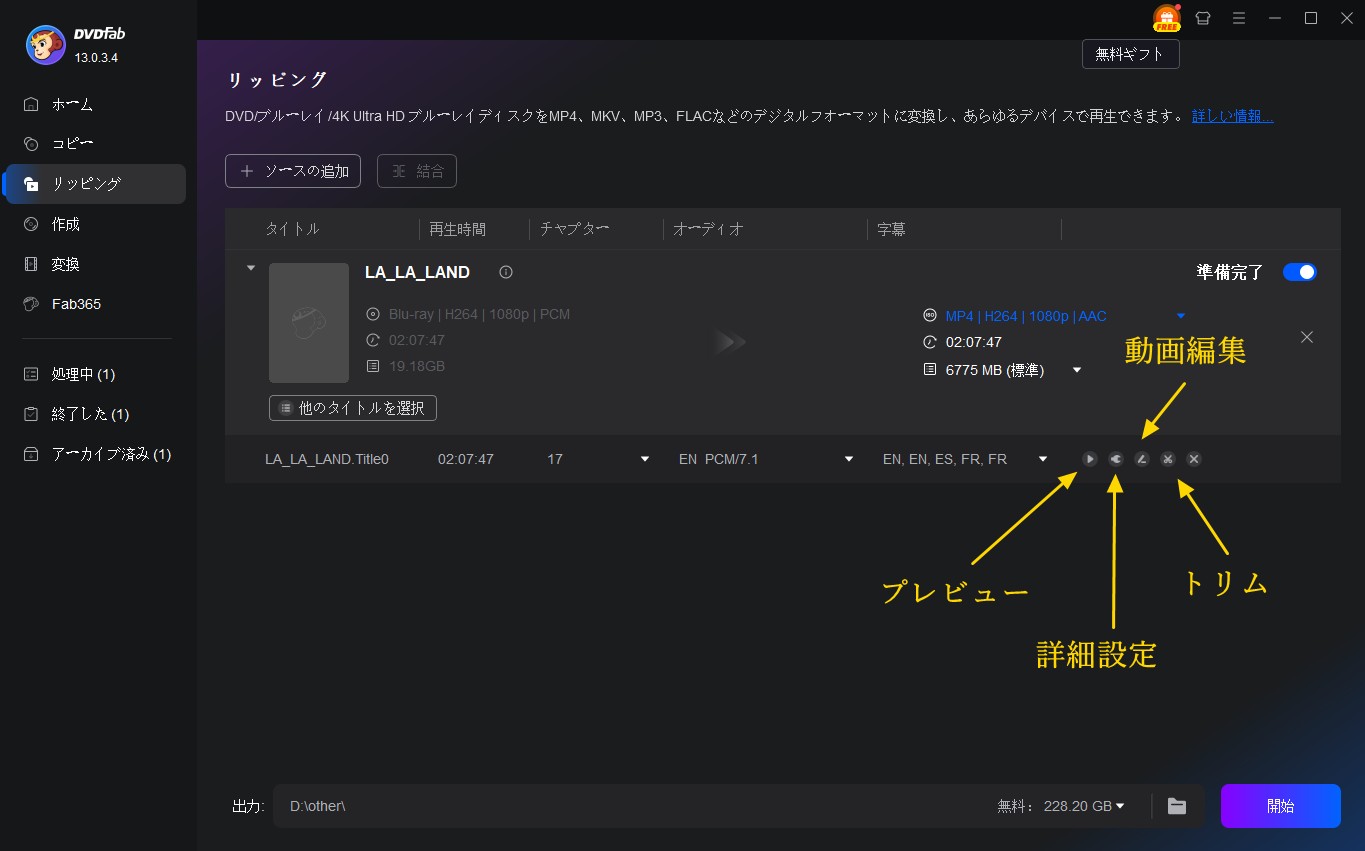Select the LA_LA_LAND.Title0 row name
The height and width of the screenshot is (851, 1365).
pyautogui.click(x=327, y=459)
